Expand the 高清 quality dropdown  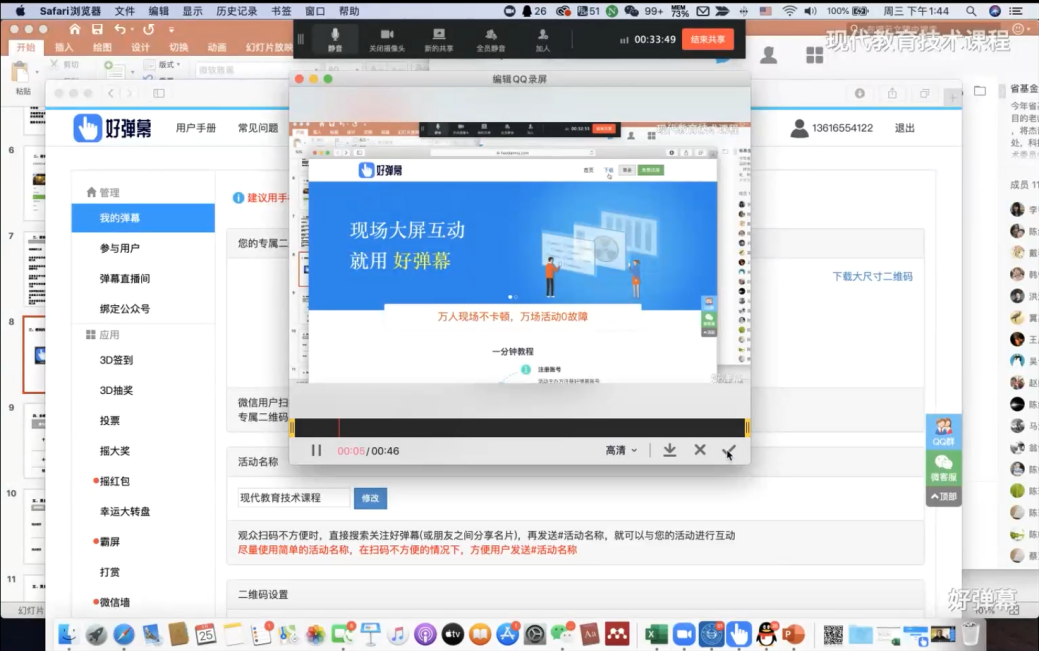coord(620,451)
